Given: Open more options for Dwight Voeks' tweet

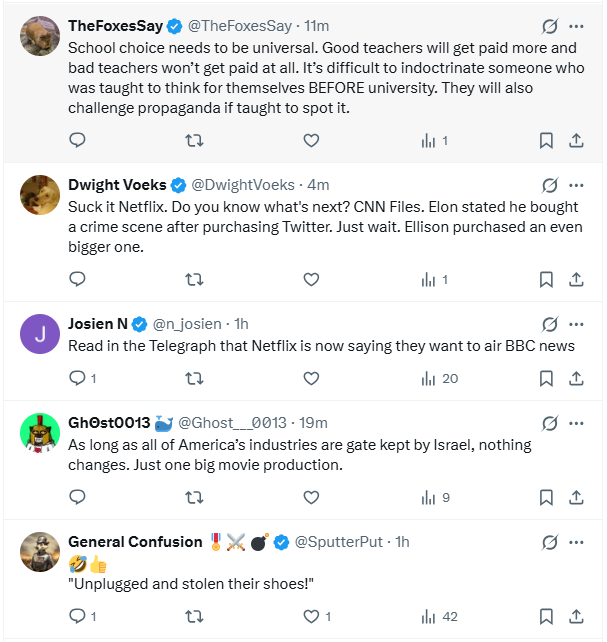Looking at the screenshot, I should pyautogui.click(x=577, y=185).
